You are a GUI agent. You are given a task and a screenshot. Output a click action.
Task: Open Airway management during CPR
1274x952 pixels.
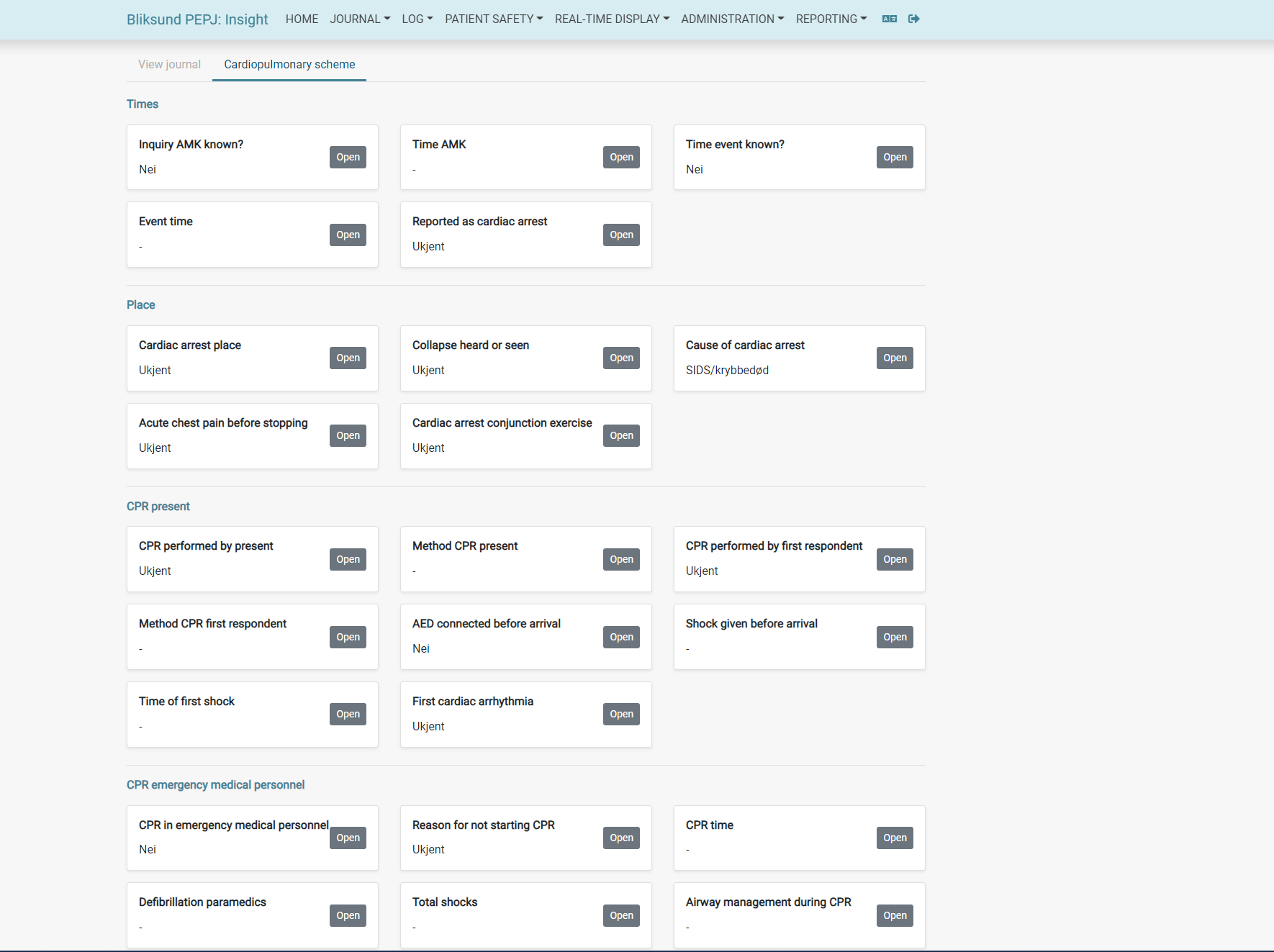pyautogui.click(x=895, y=915)
